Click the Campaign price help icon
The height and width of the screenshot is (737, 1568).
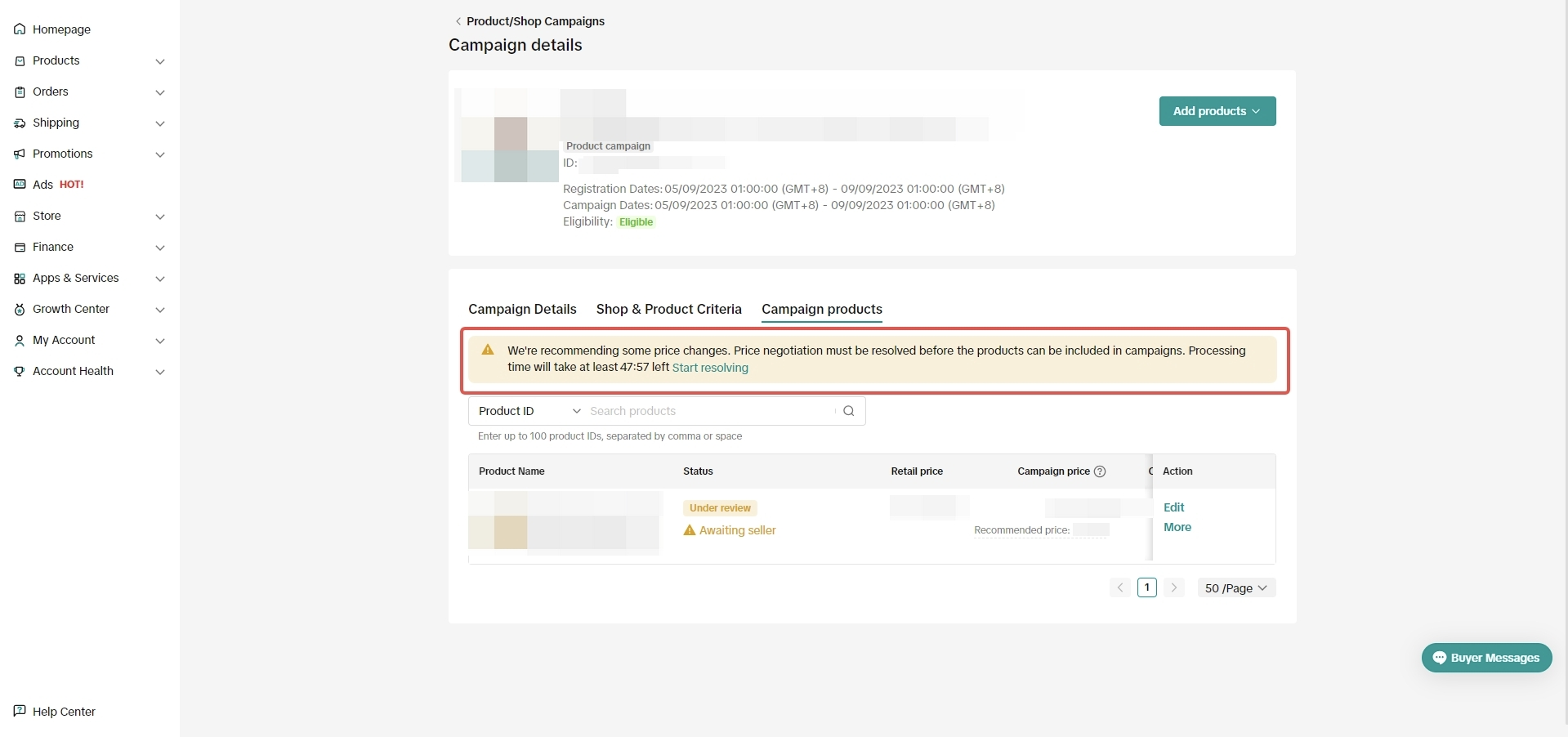coord(1100,471)
